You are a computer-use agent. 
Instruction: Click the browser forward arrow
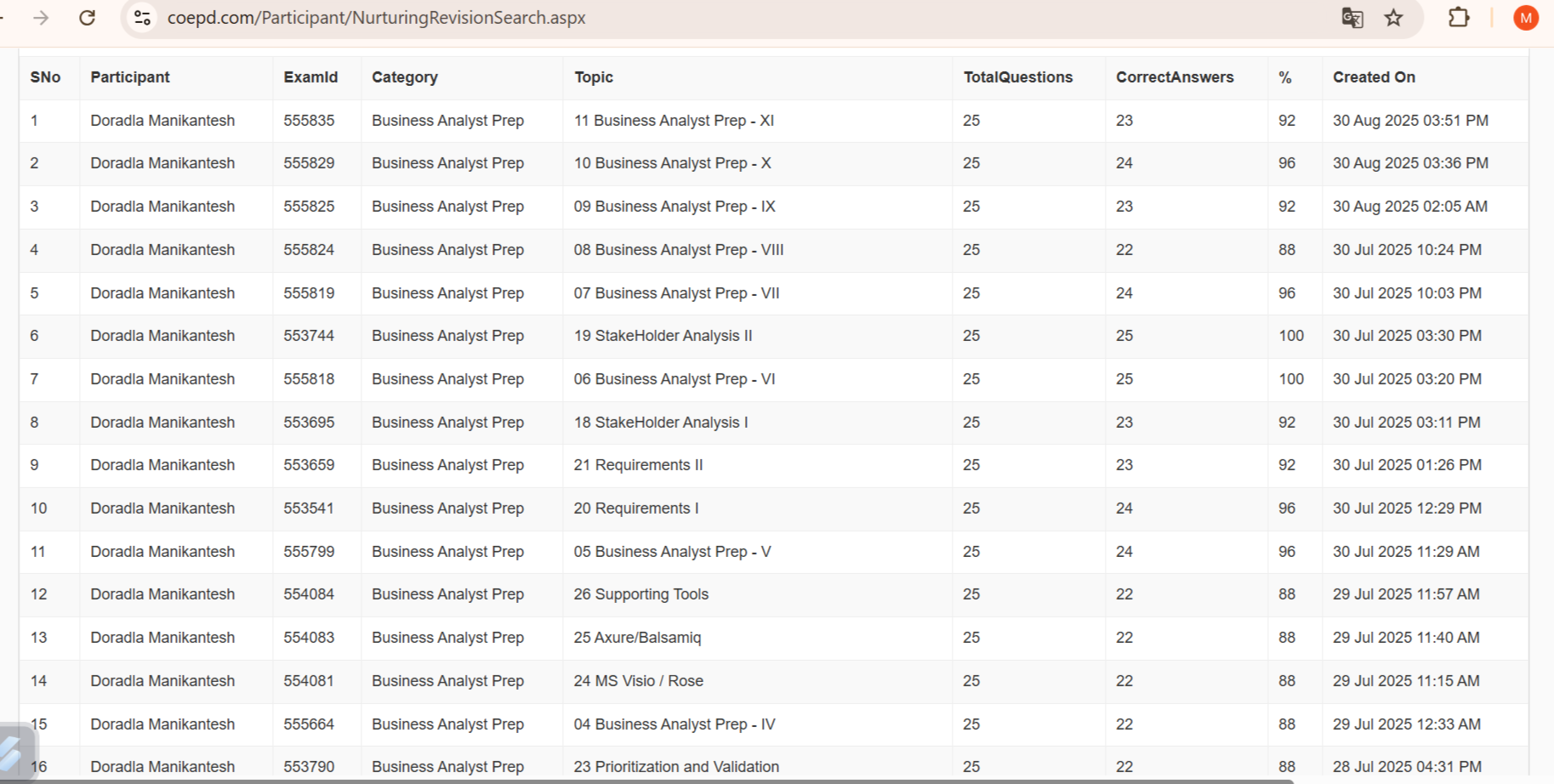(x=41, y=18)
